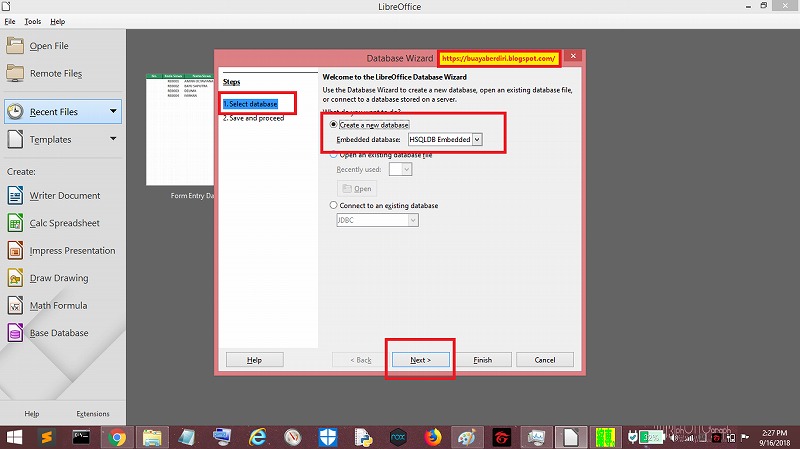Select the Connect to an existing database option
800x449 pixels.
pos(384,206)
